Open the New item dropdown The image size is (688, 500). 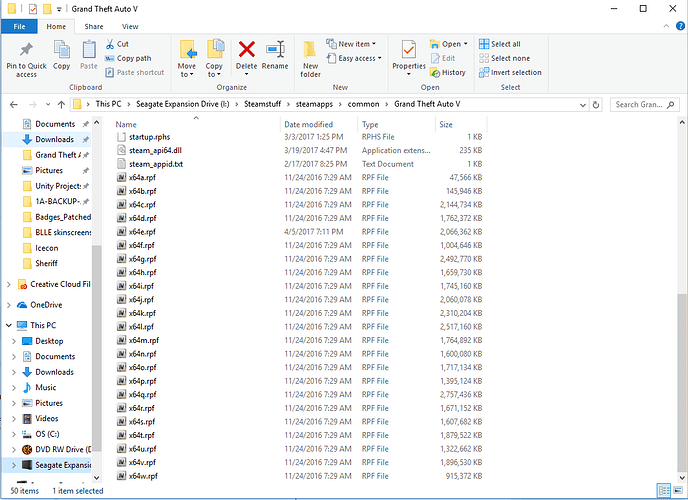351,44
